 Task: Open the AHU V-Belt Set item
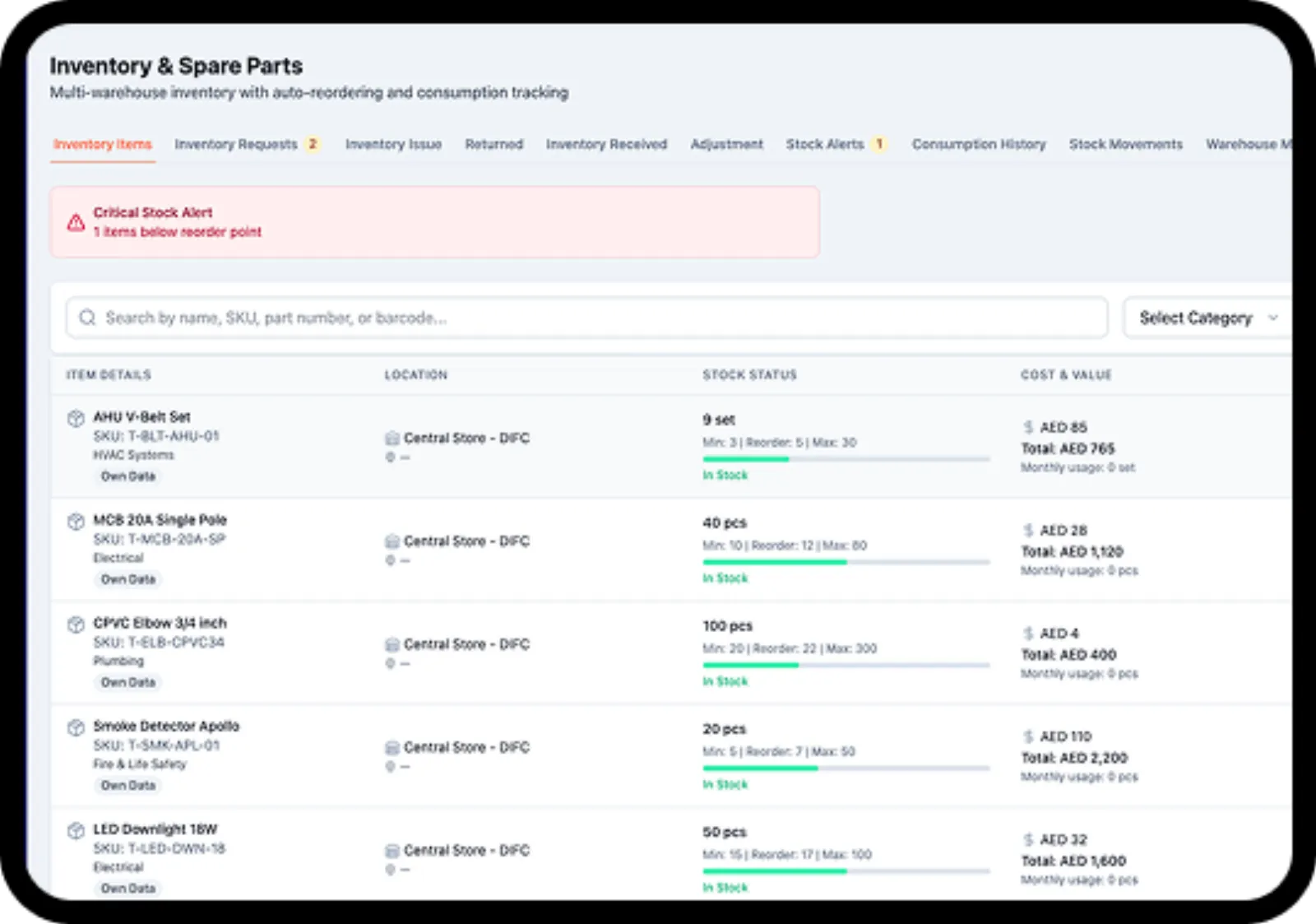point(141,417)
